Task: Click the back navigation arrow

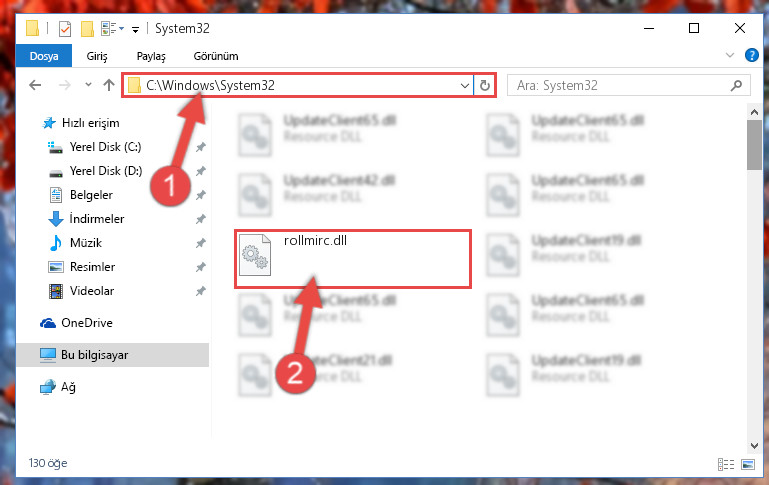Action: (x=35, y=85)
